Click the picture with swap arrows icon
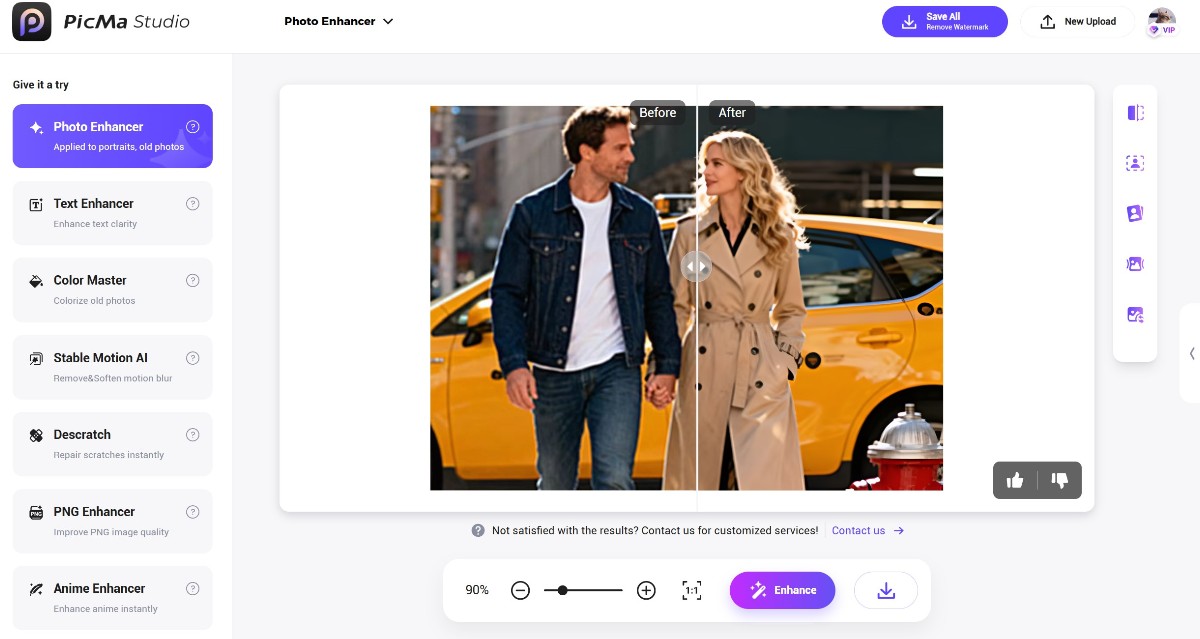This screenshot has height=639, width=1200. click(1135, 315)
